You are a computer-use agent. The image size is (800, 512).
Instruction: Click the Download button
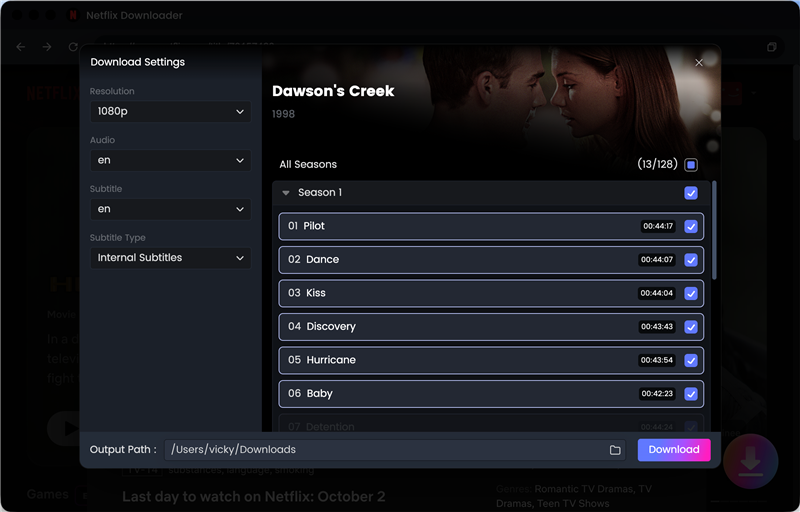pyautogui.click(x=674, y=450)
